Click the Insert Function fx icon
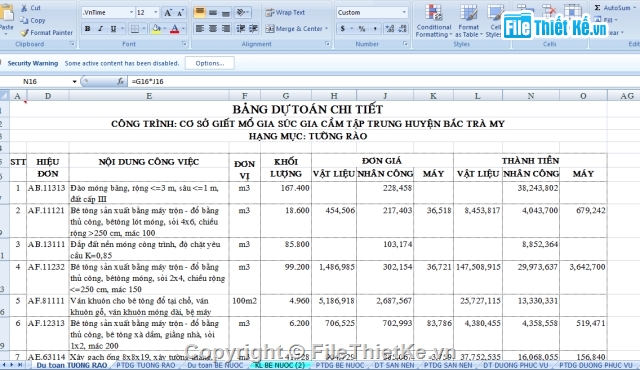640x370 pixels. (x=120, y=82)
